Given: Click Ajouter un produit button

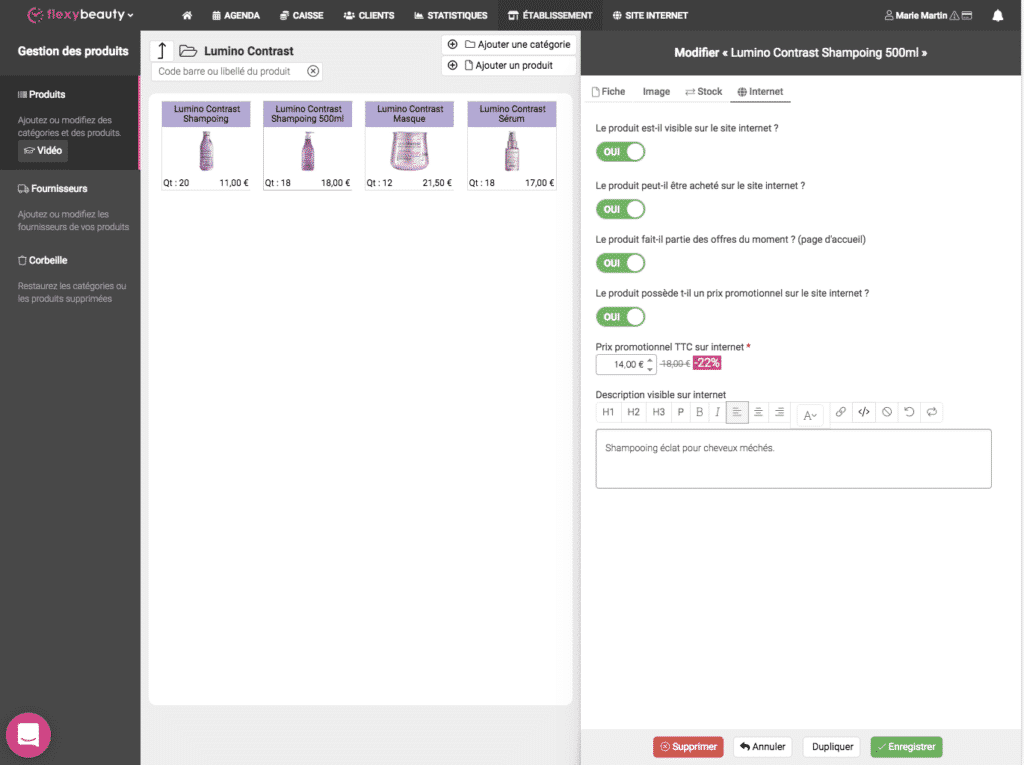Looking at the screenshot, I should point(509,65).
